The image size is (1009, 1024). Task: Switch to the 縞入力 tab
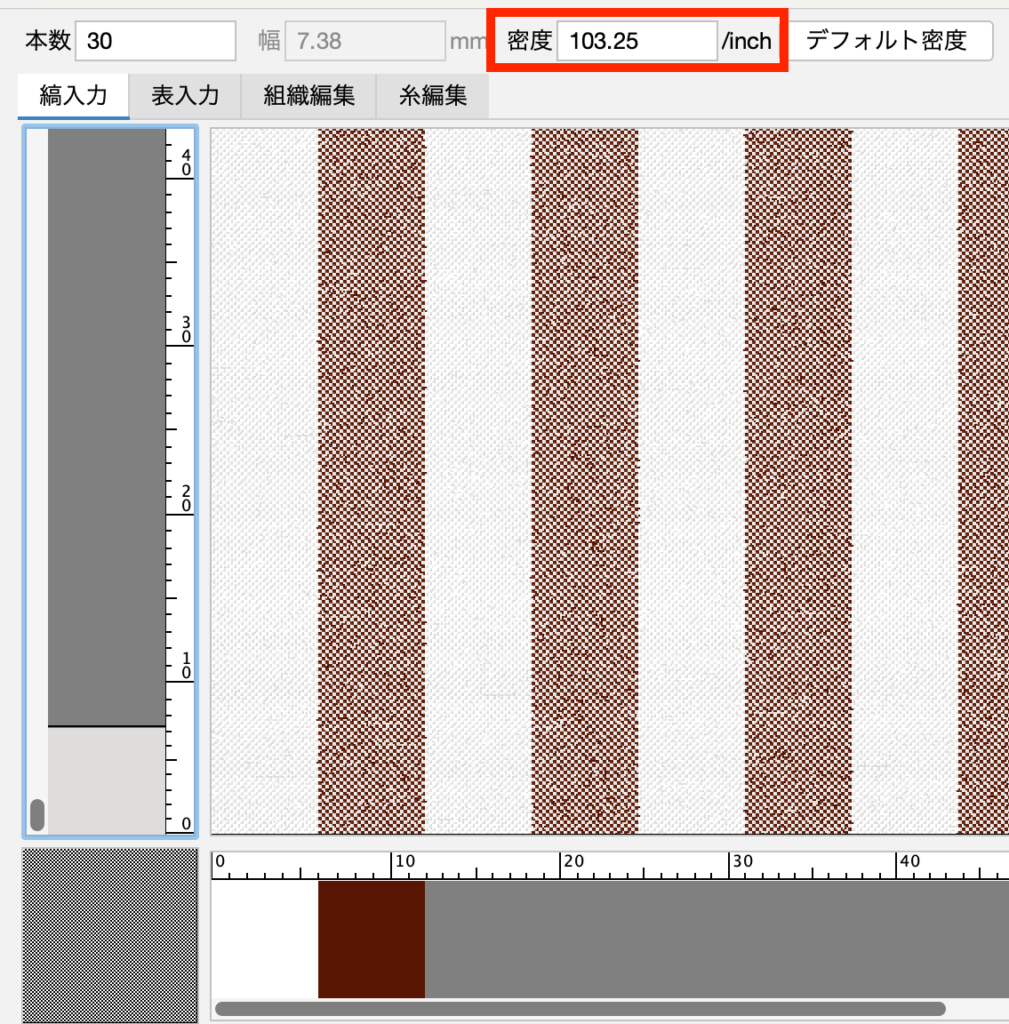tap(73, 96)
